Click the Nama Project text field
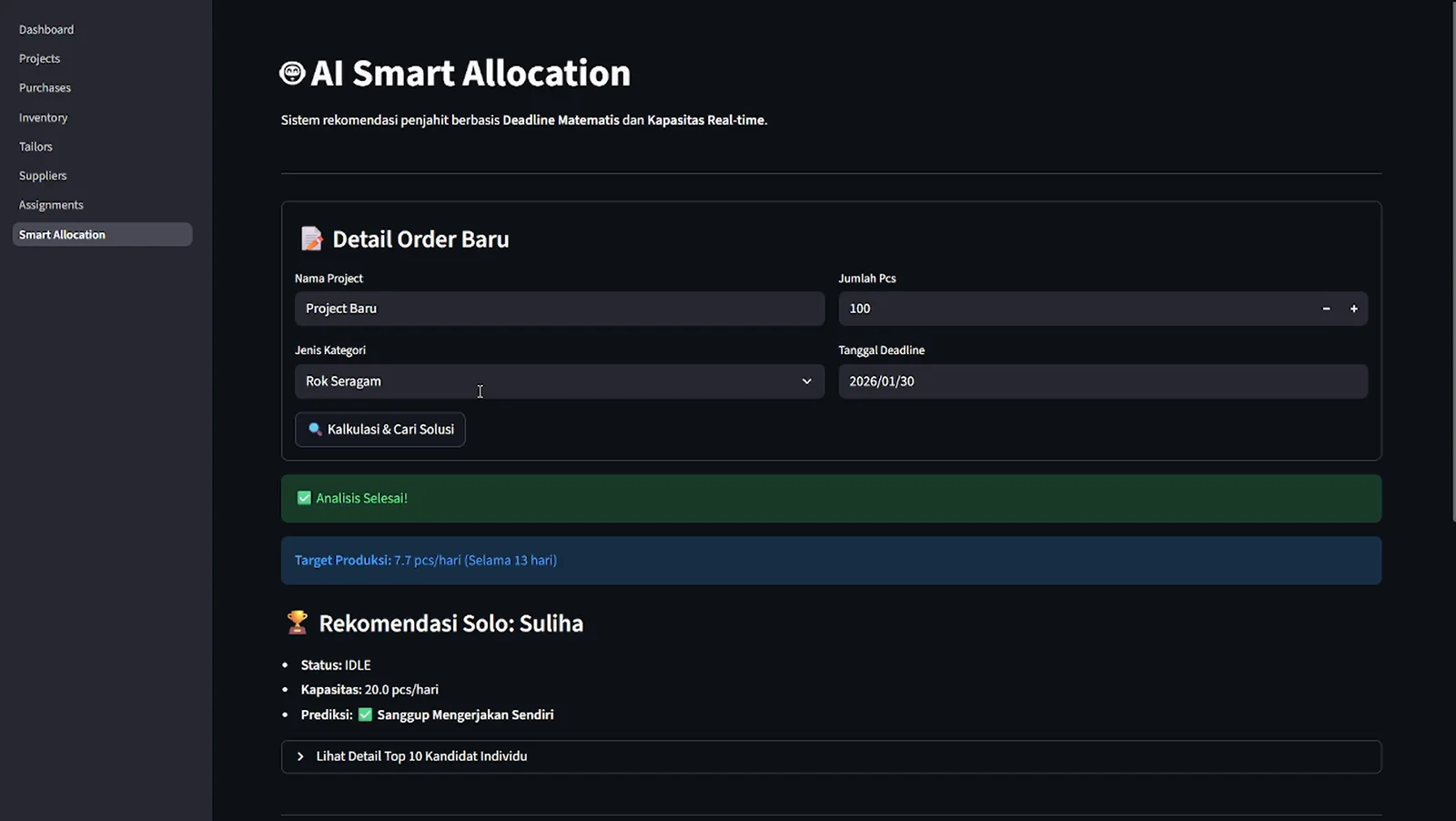Screen dimensions: 1456x821 tap(560, 309)
